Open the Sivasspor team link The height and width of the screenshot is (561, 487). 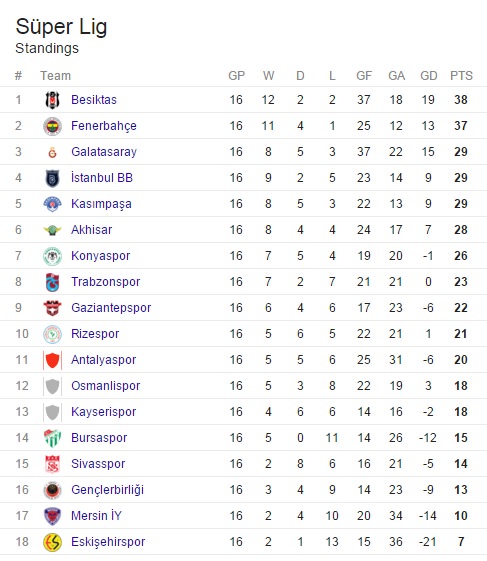pos(98,464)
